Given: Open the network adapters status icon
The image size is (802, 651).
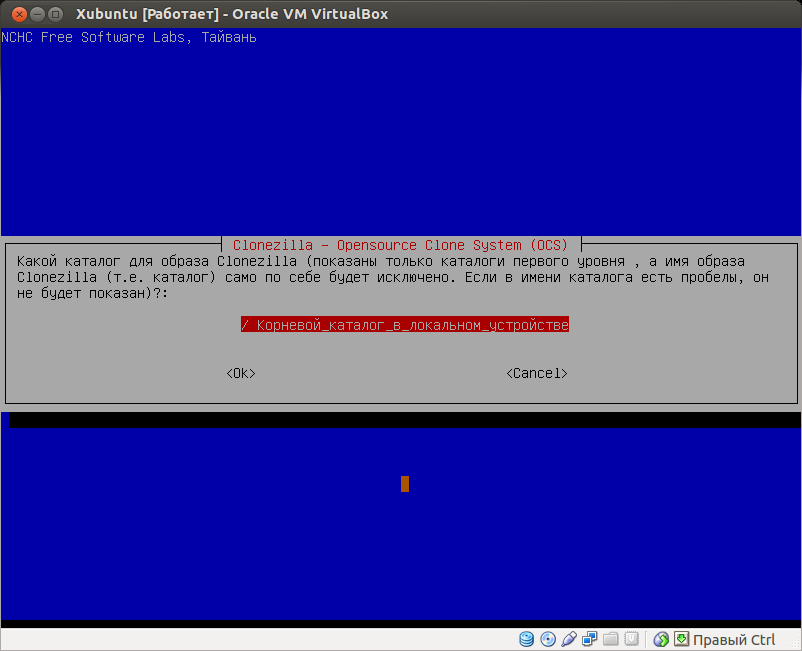Looking at the screenshot, I should pyautogui.click(x=590, y=639).
